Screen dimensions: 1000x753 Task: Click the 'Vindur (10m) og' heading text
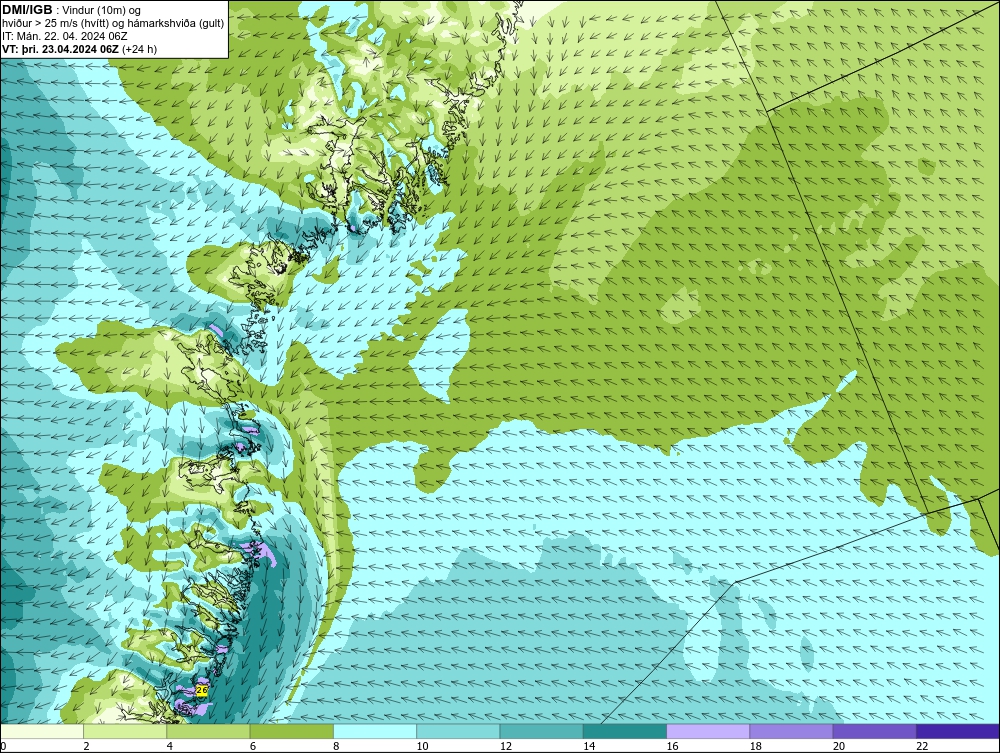[x=103, y=11]
